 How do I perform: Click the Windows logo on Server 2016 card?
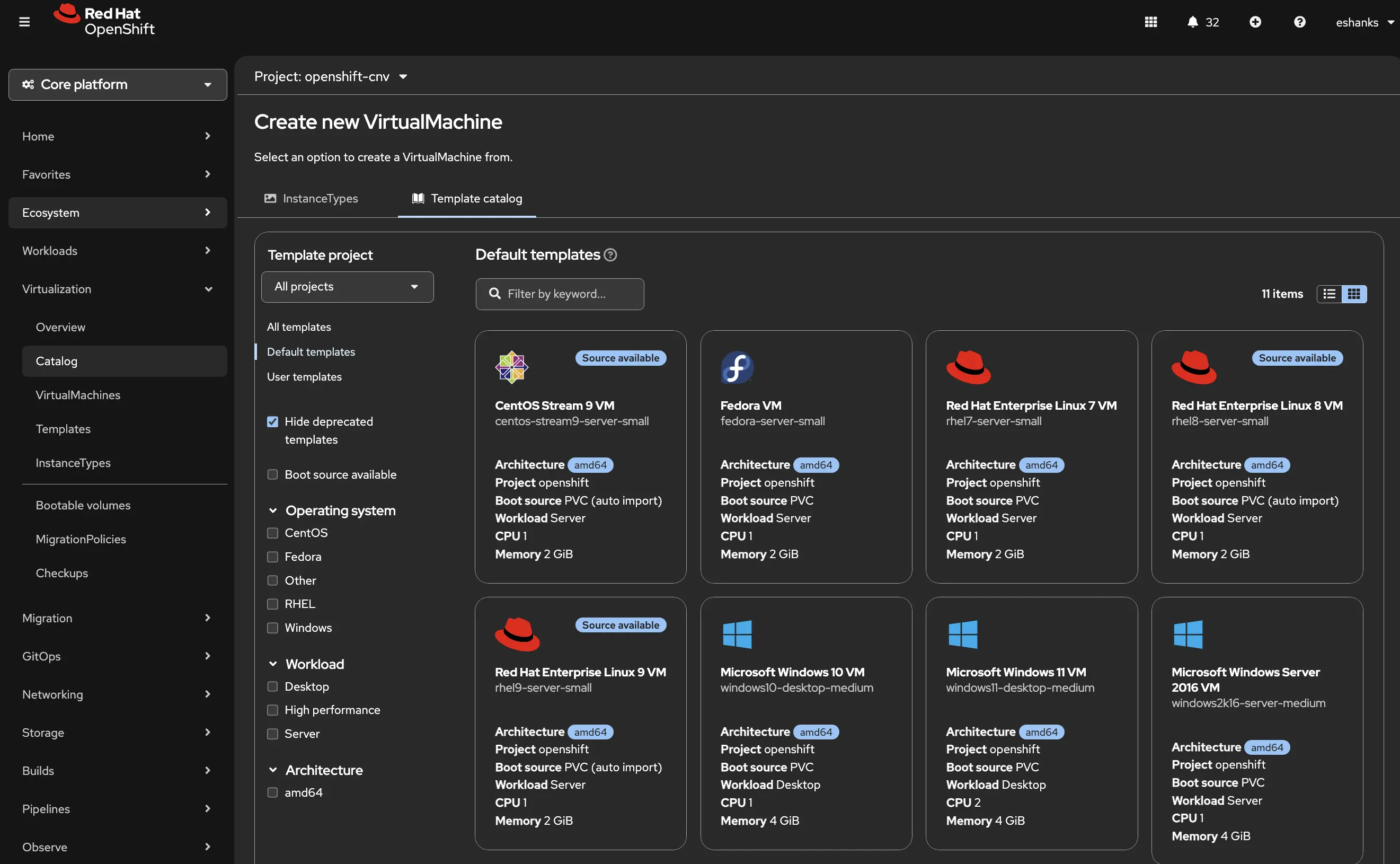(1188, 634)
